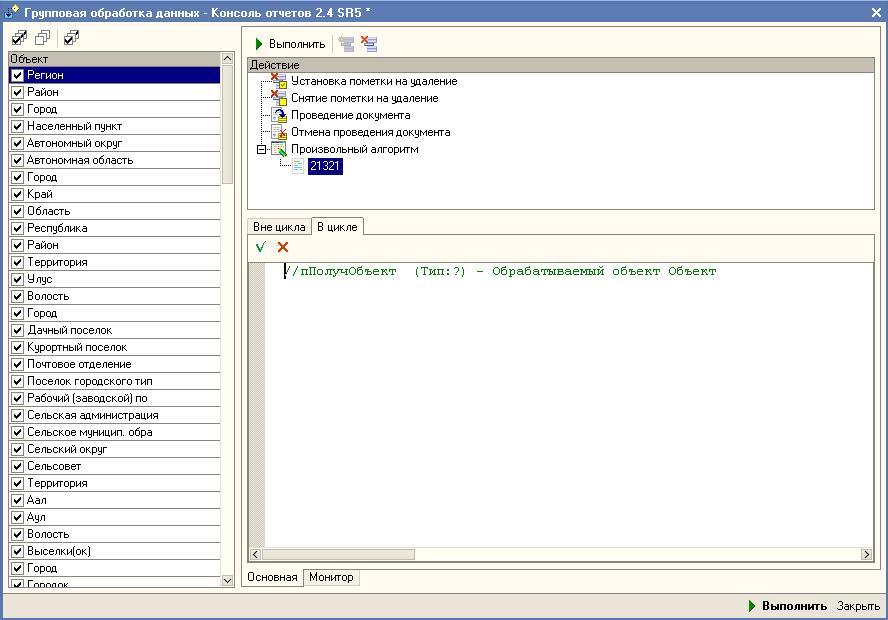
Task: Click the code editor scroll right arrow
Action: (x=866, y=554)
